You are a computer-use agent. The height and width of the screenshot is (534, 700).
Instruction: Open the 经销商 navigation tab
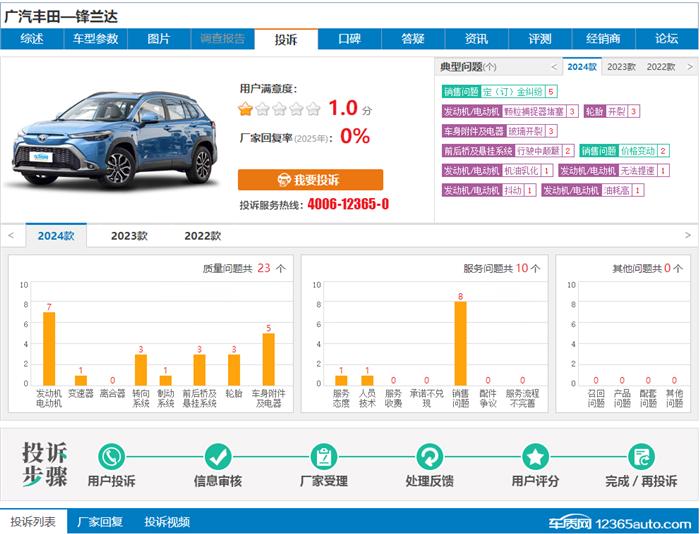point(603,39)
